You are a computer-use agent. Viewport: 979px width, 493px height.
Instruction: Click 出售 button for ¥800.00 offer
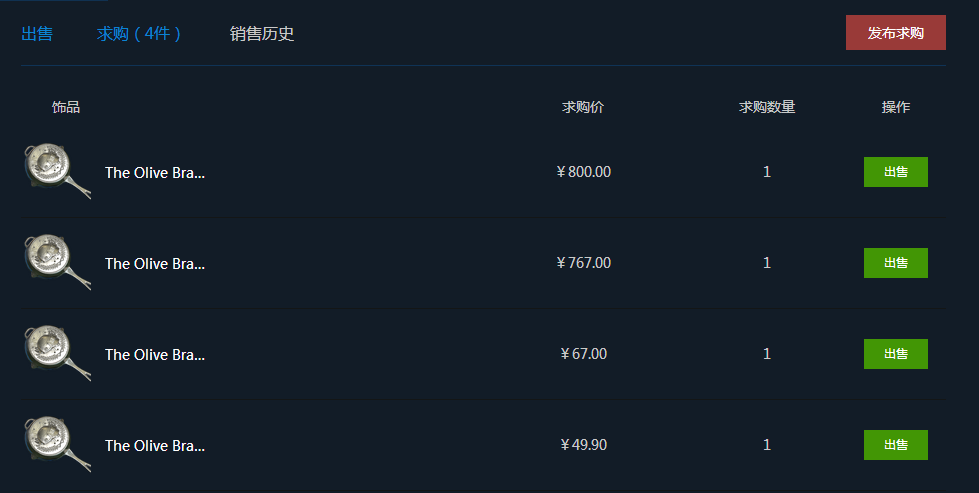(x=895, y=172)
